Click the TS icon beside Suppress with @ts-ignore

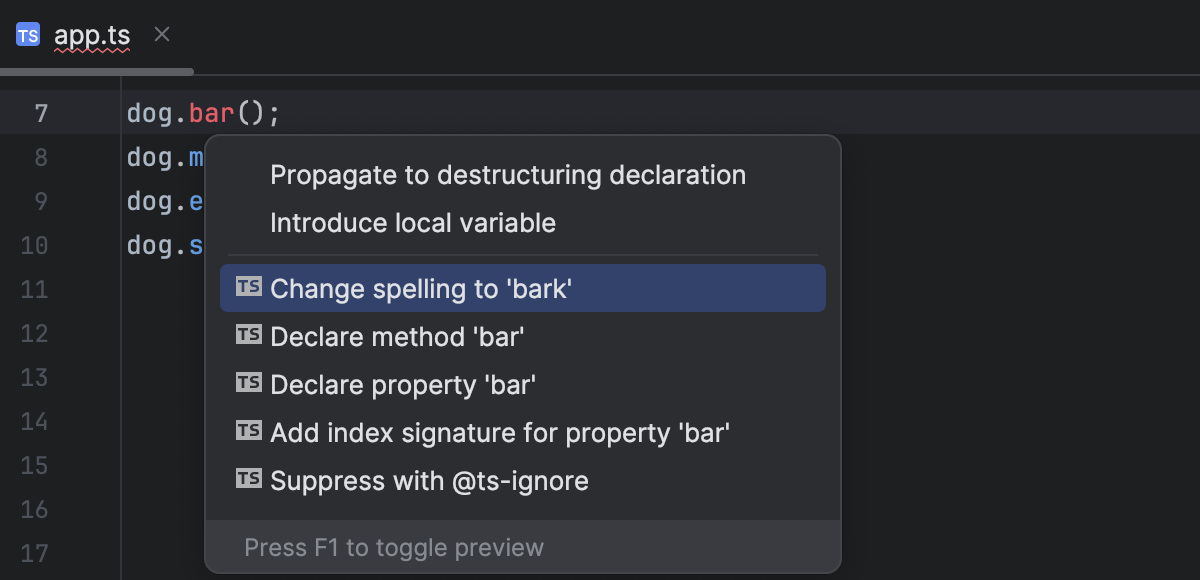click(247, 480)
